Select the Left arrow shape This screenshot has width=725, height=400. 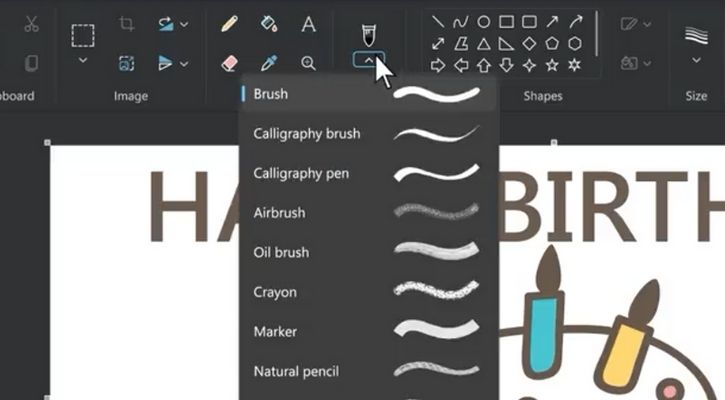(461, 65)
